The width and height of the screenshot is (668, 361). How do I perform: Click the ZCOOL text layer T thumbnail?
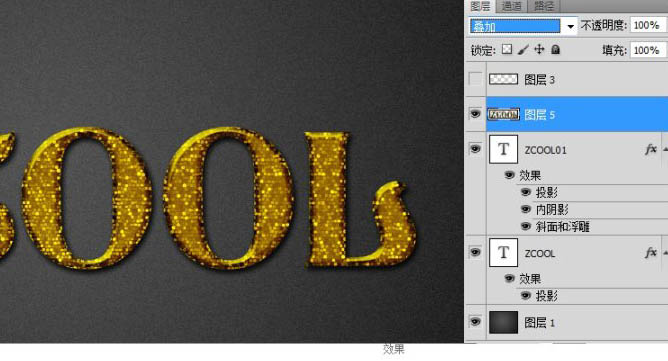[504, 252]
